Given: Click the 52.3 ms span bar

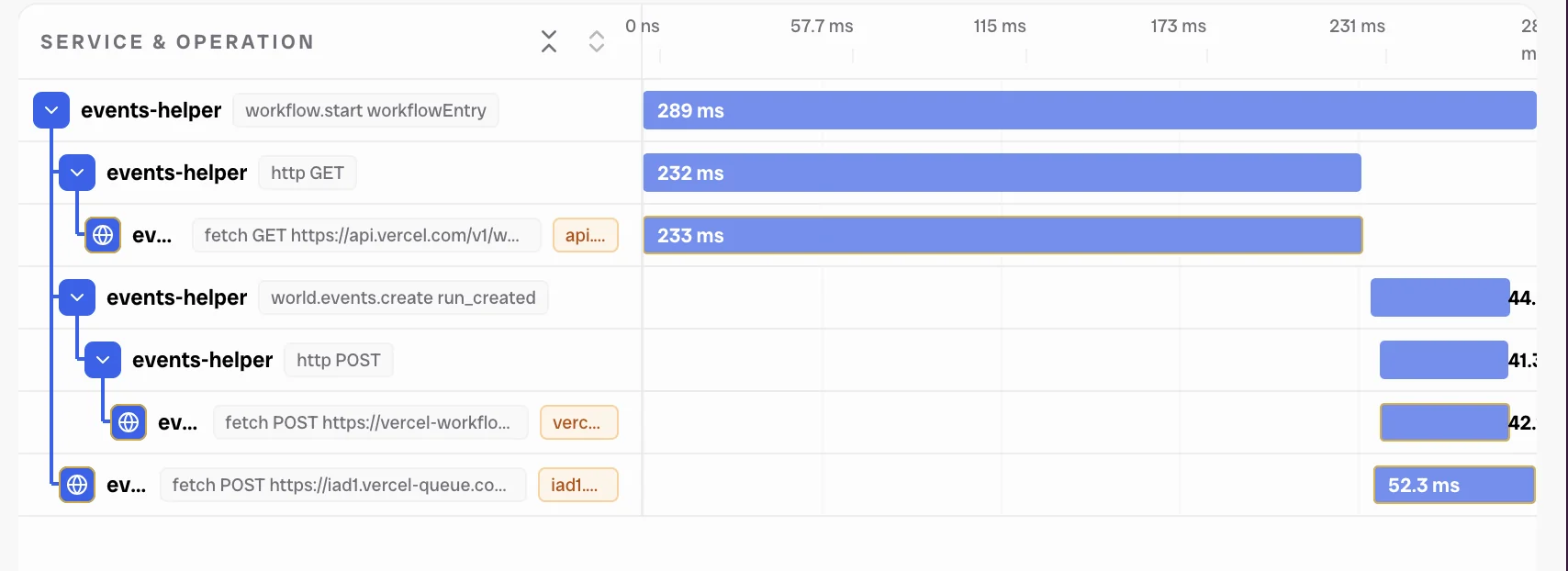Looking at the screenshot, I should pos(1454,485).
